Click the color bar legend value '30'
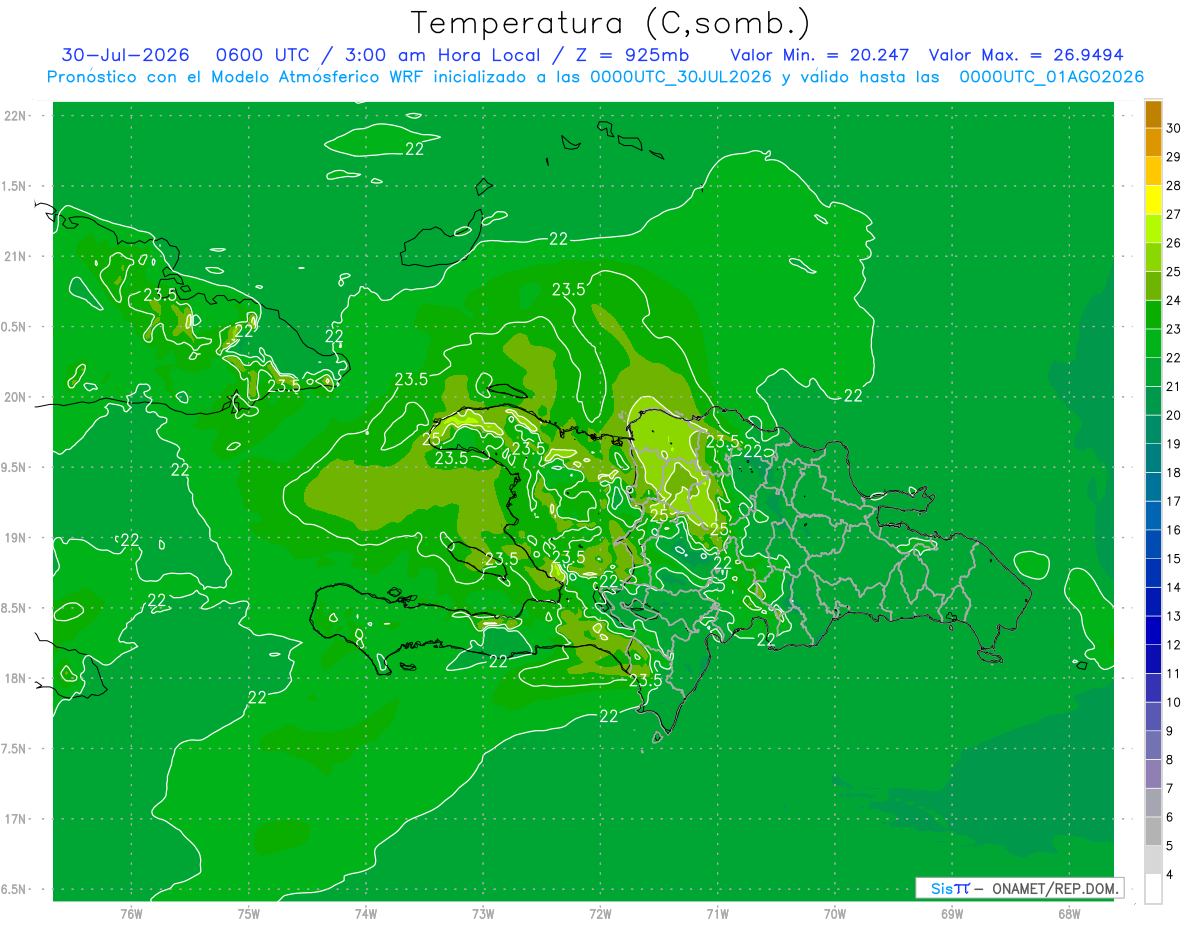Viewport: 1200px width, 927px height. click(1173, 128)
